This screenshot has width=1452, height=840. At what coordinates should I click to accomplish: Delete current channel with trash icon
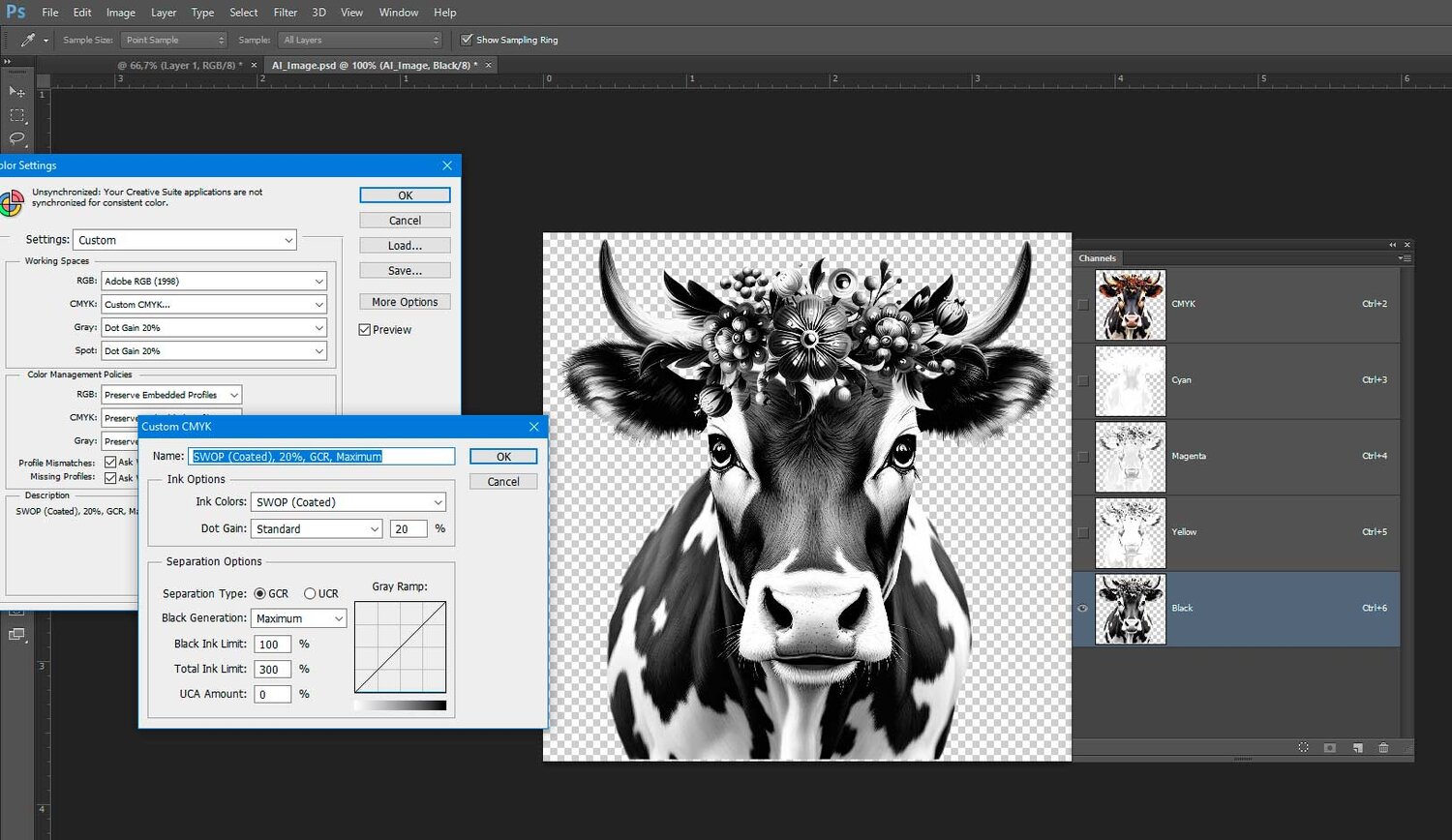[1383, 748]
